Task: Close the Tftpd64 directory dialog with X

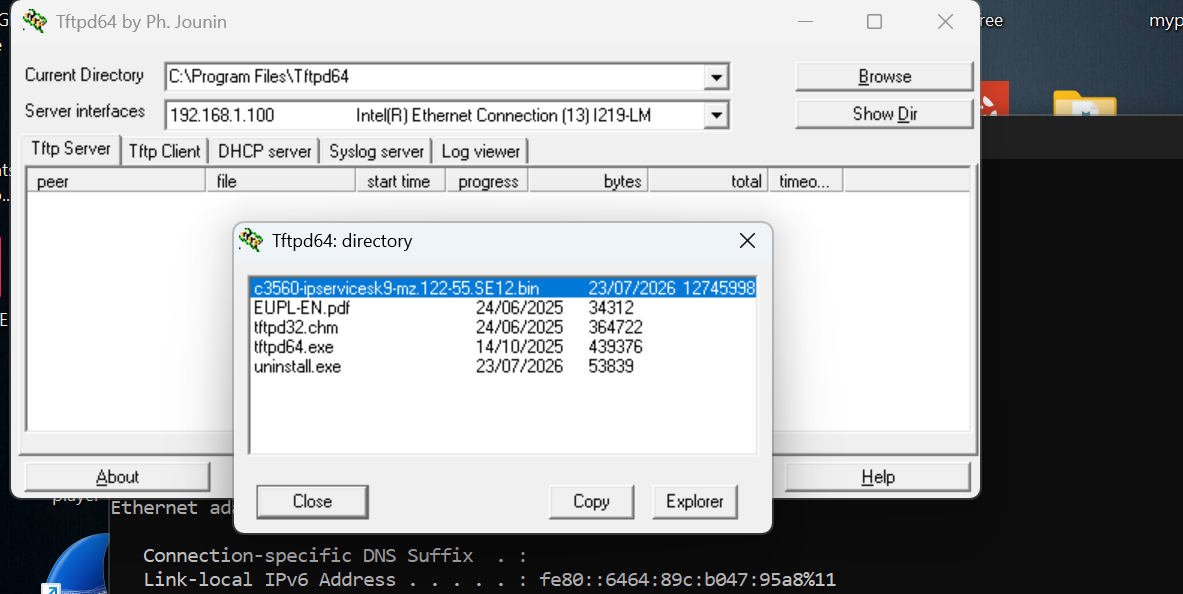Action: tap(747, 241)
